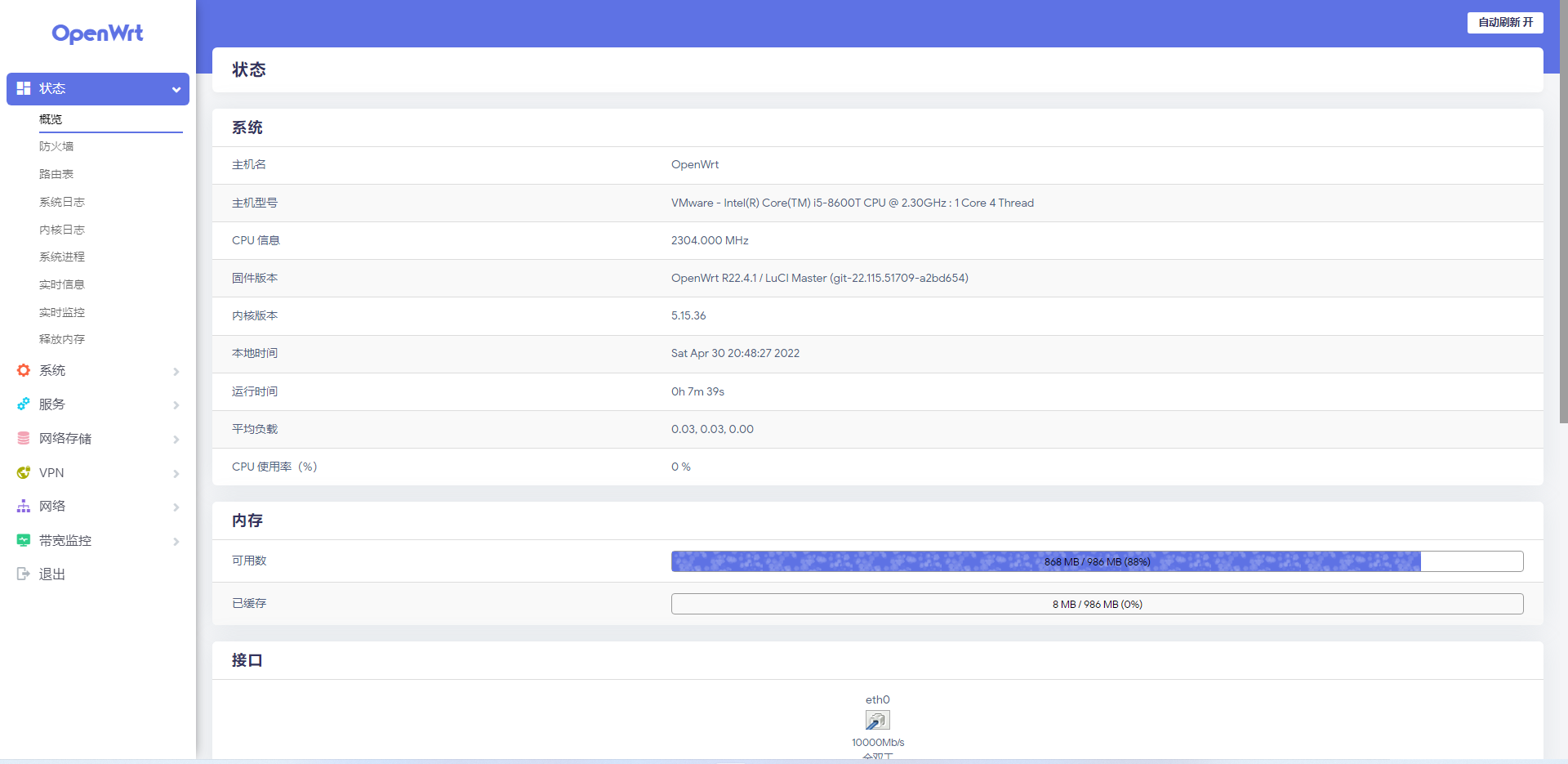Click the 网络存储 sidebar menu label

[65, 439]
